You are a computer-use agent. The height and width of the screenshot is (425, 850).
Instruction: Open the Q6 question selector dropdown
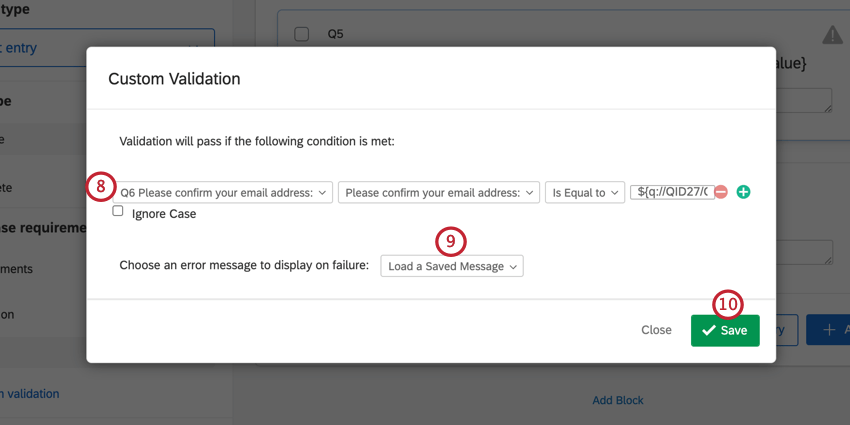pos(223,192)
